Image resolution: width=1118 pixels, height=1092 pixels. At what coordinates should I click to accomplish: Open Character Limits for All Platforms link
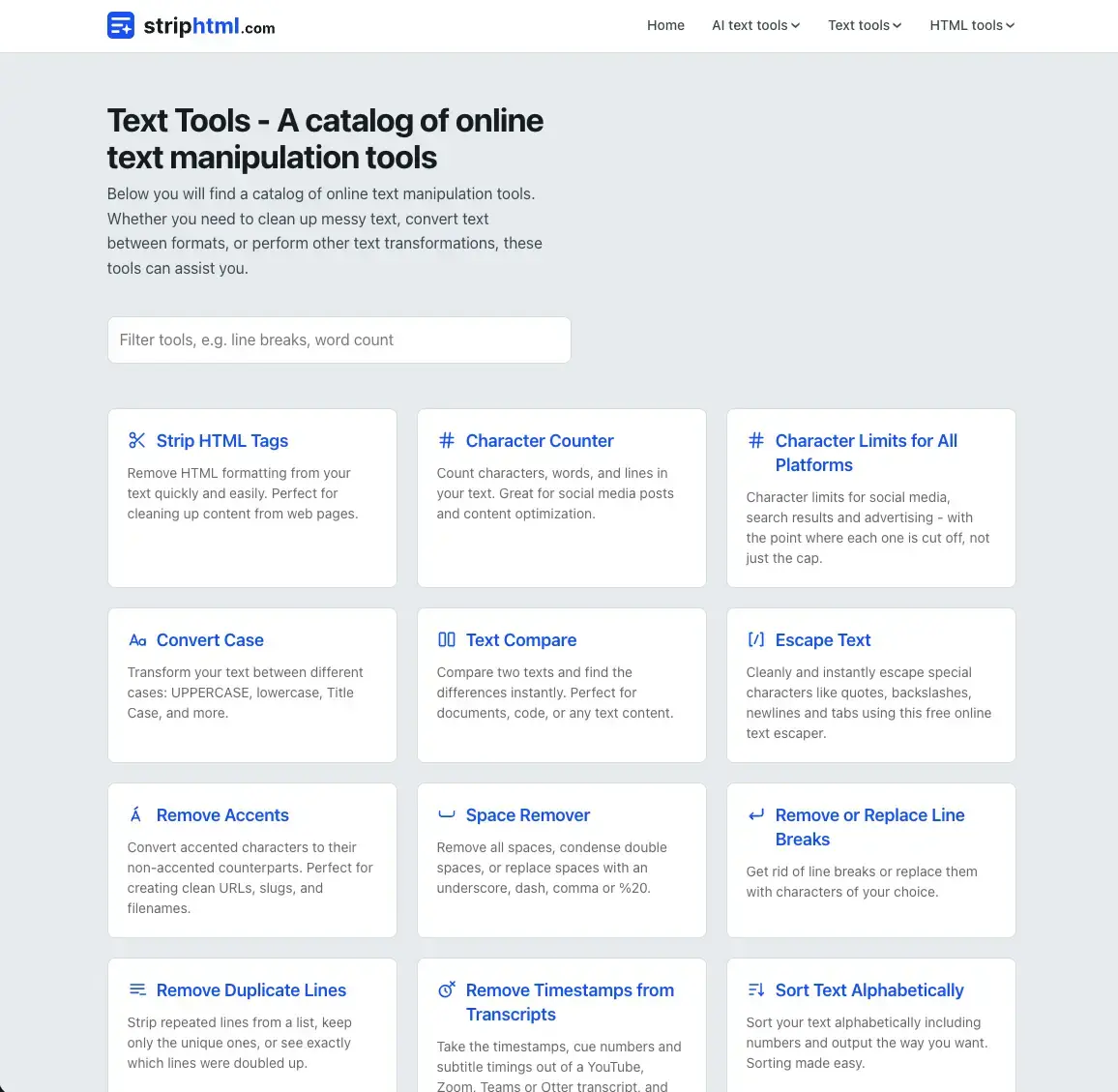tap(866, 453)
